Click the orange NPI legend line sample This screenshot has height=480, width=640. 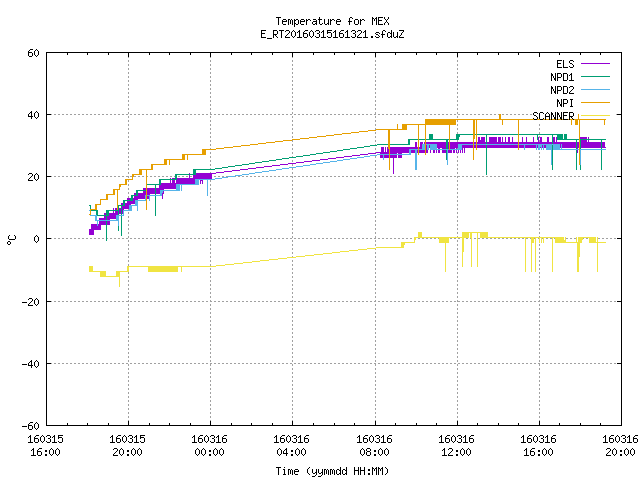(x=596, y=103)
